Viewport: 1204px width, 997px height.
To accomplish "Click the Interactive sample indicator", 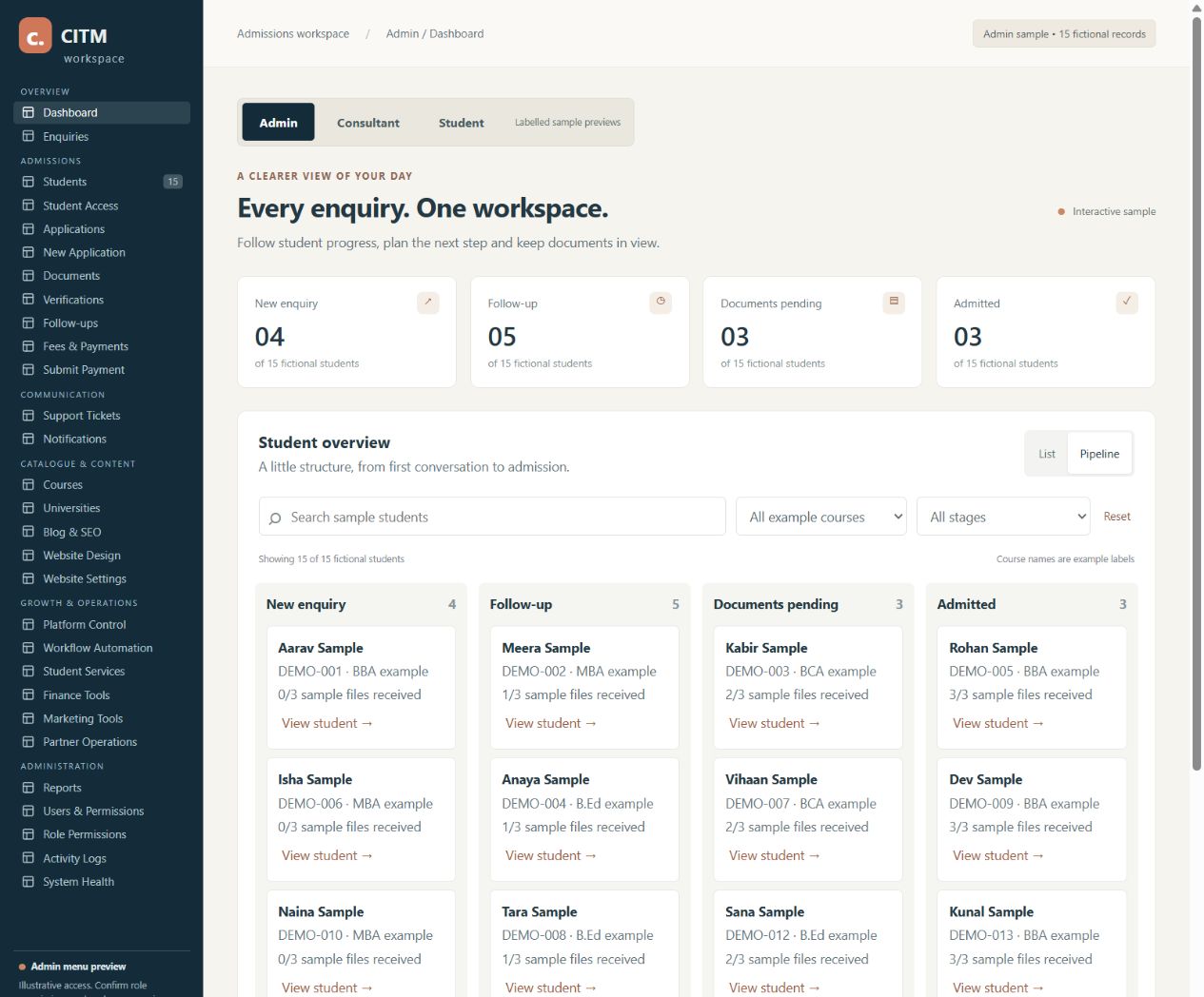I will point(1107,211).
